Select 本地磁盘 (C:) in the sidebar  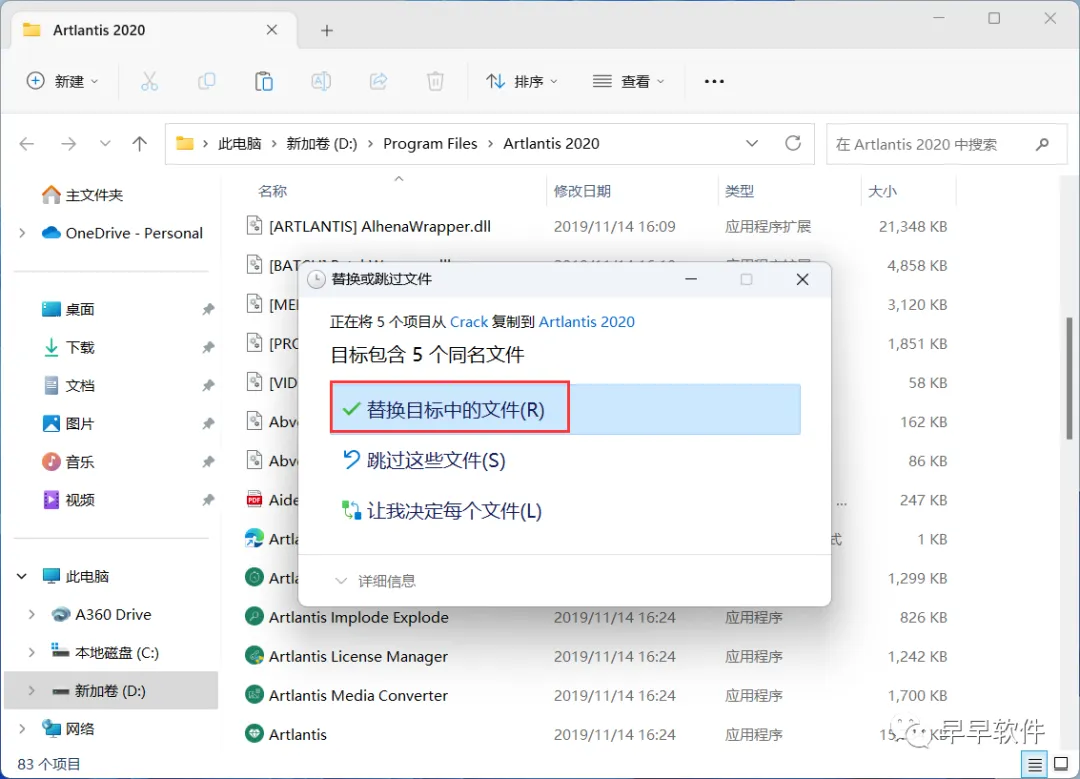coord(105,652)
